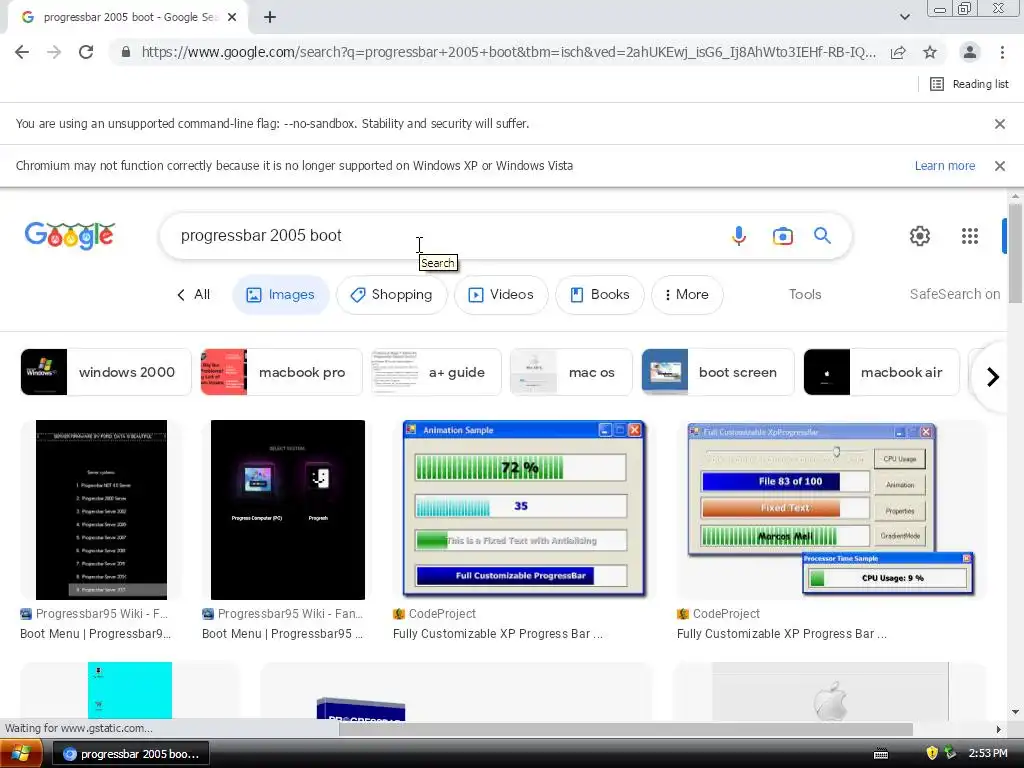Open 'Fully Customizable XP Progress Bar' below Animation Sample
1024x768 pixels.
click(x=498, y=634)
